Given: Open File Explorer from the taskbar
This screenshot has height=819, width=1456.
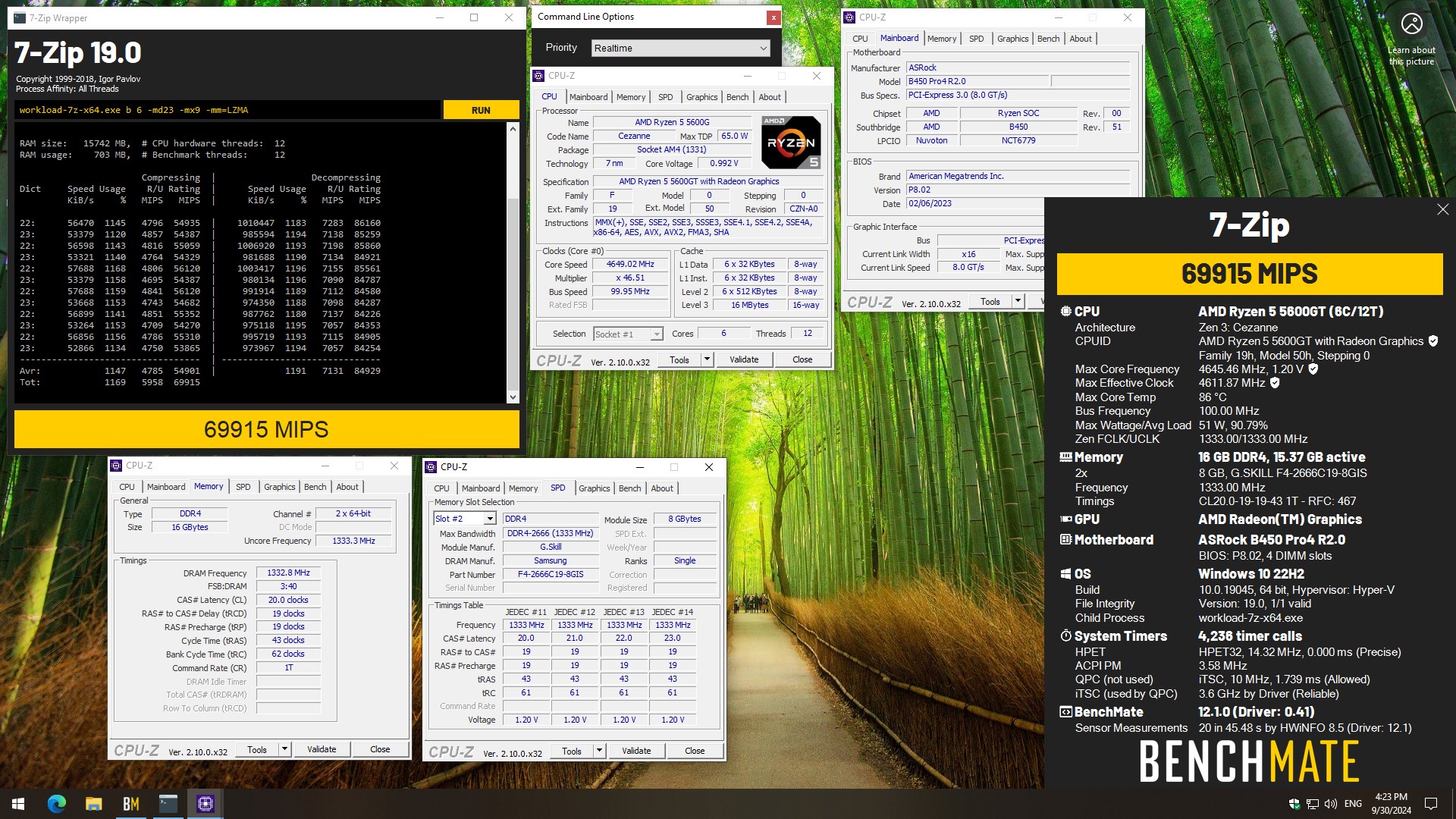Looking at the screenshot, I should [93, 804].
